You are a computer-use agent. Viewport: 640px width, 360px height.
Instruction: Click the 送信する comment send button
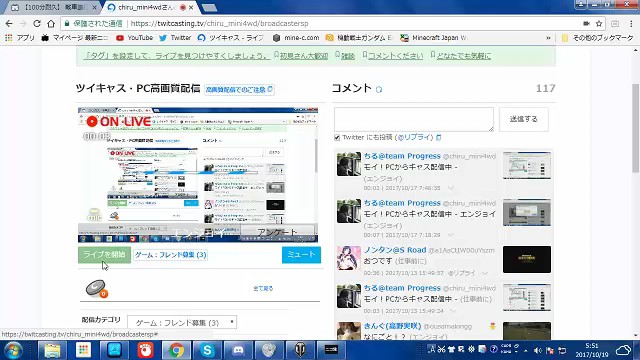pos(524,119)
